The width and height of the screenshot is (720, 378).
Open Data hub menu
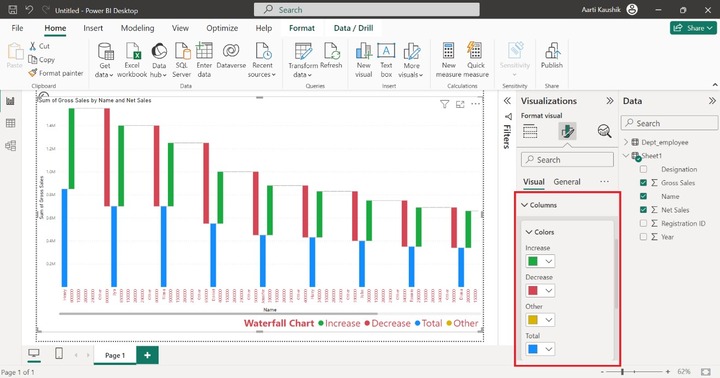coord(159,60)
